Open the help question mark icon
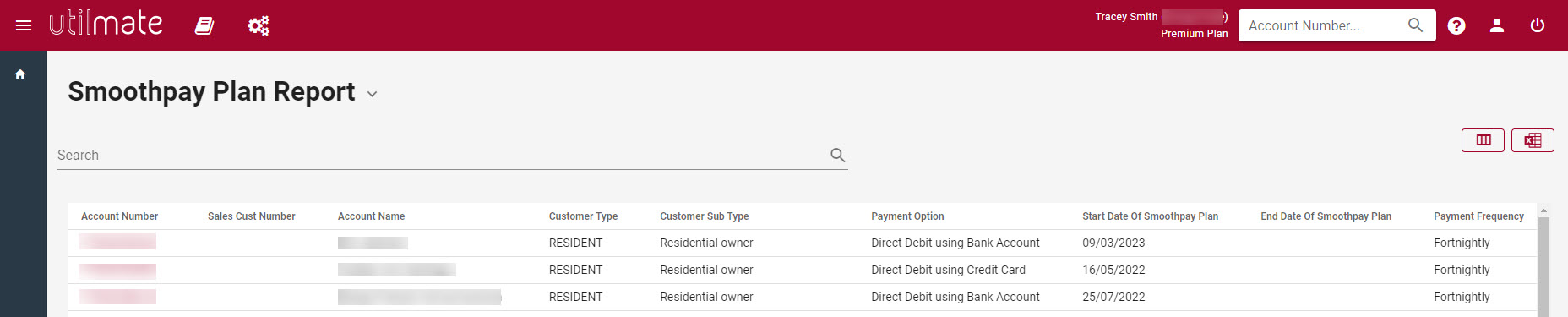The image size is (1568, 317). click(1456, 25)
